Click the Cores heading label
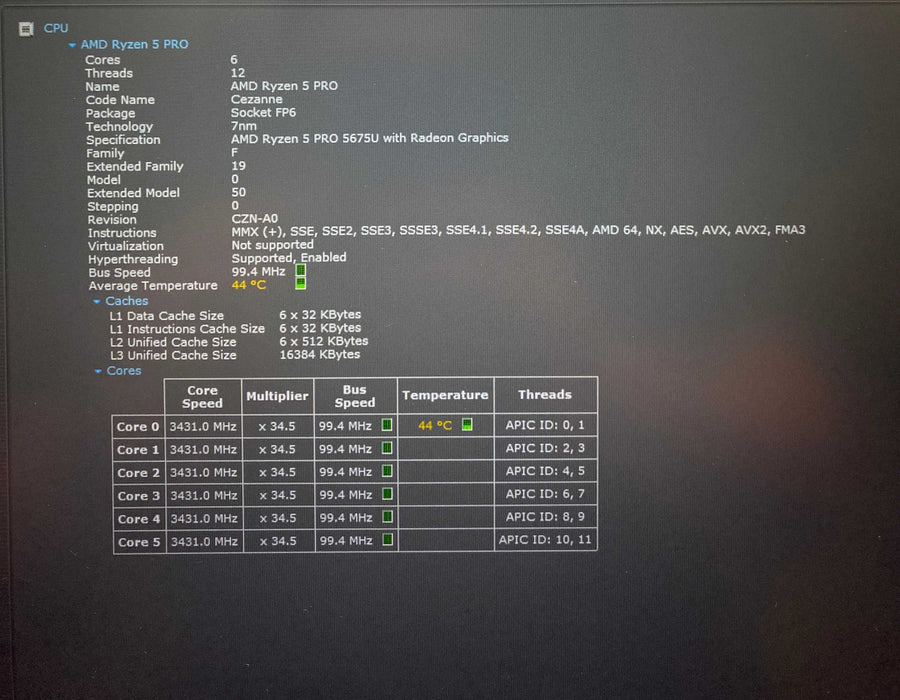The image size is (900, 700). pyautogui.click(x=124, y=371)
